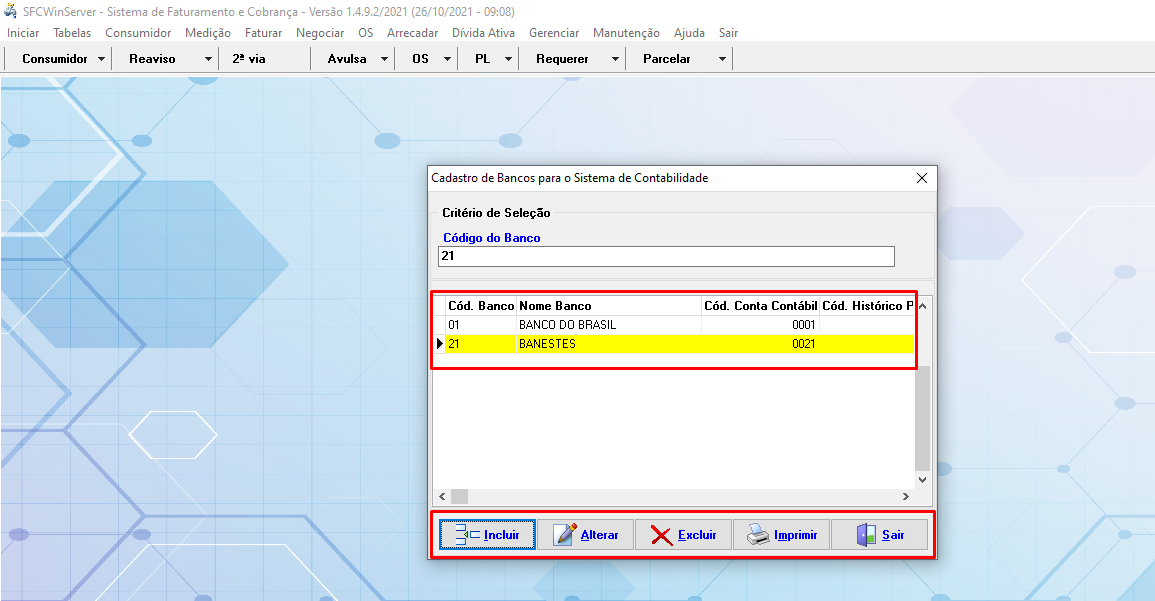Click the Nome Banco column header
1155x601 pixels.
point(555,306)
